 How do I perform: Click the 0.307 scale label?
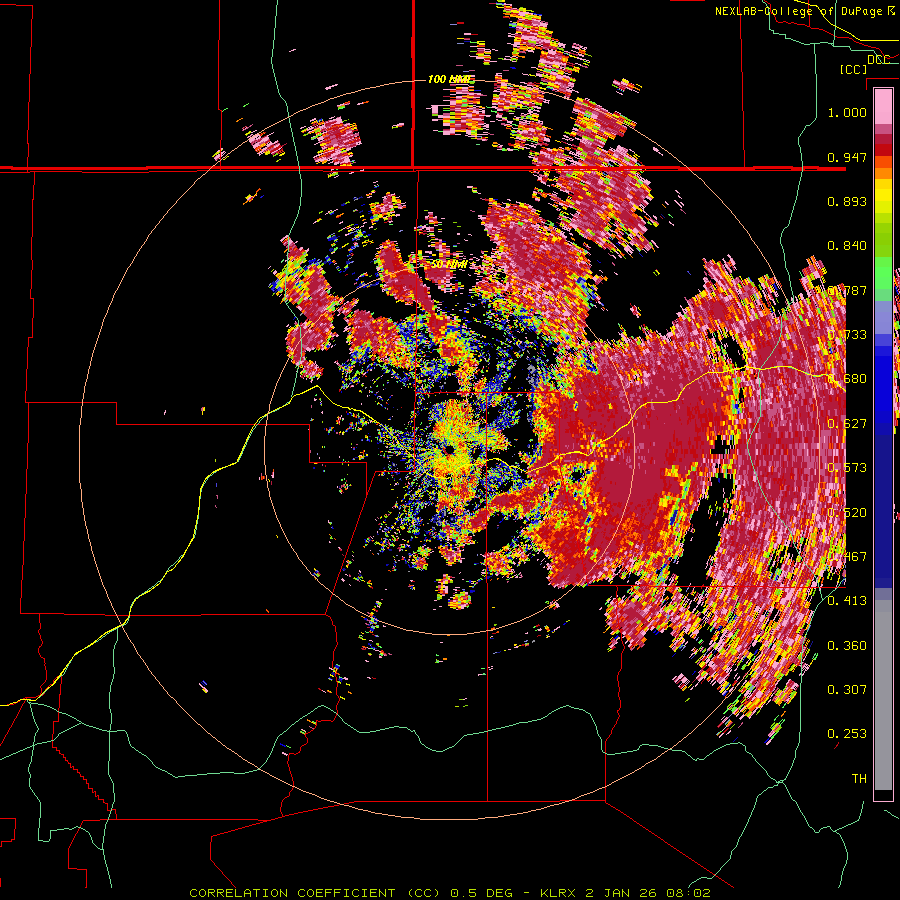[847, 690]
